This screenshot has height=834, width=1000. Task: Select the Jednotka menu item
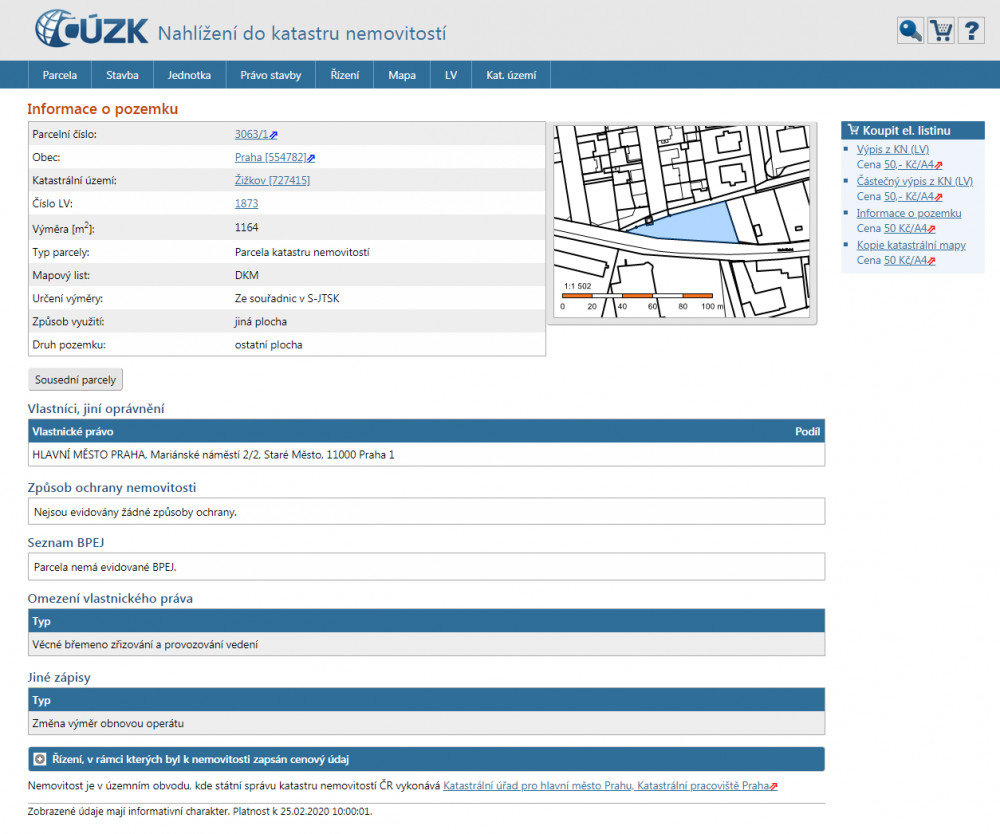coord(189,75)
